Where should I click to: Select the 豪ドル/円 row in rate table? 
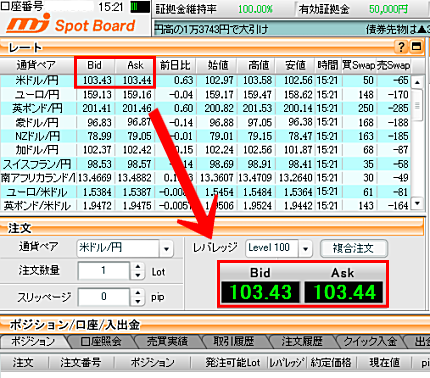pos(206,123)
